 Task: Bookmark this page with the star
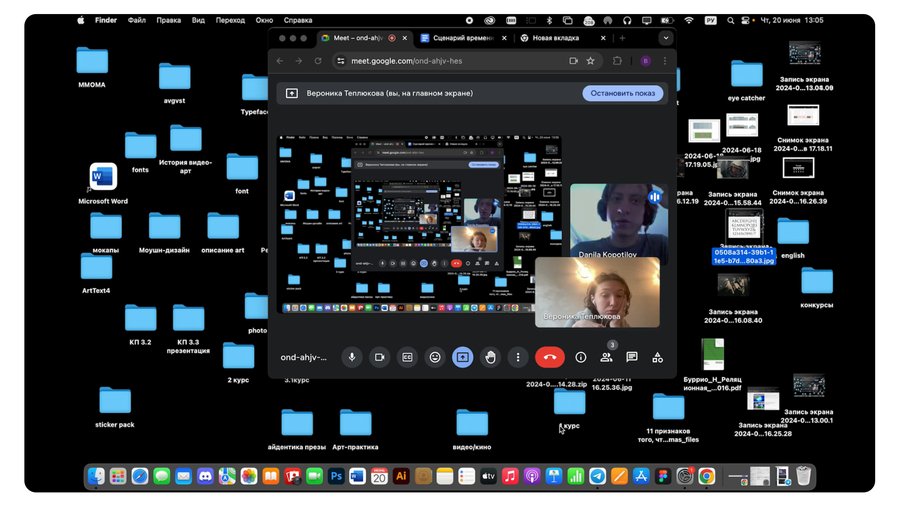coord(590,61)
